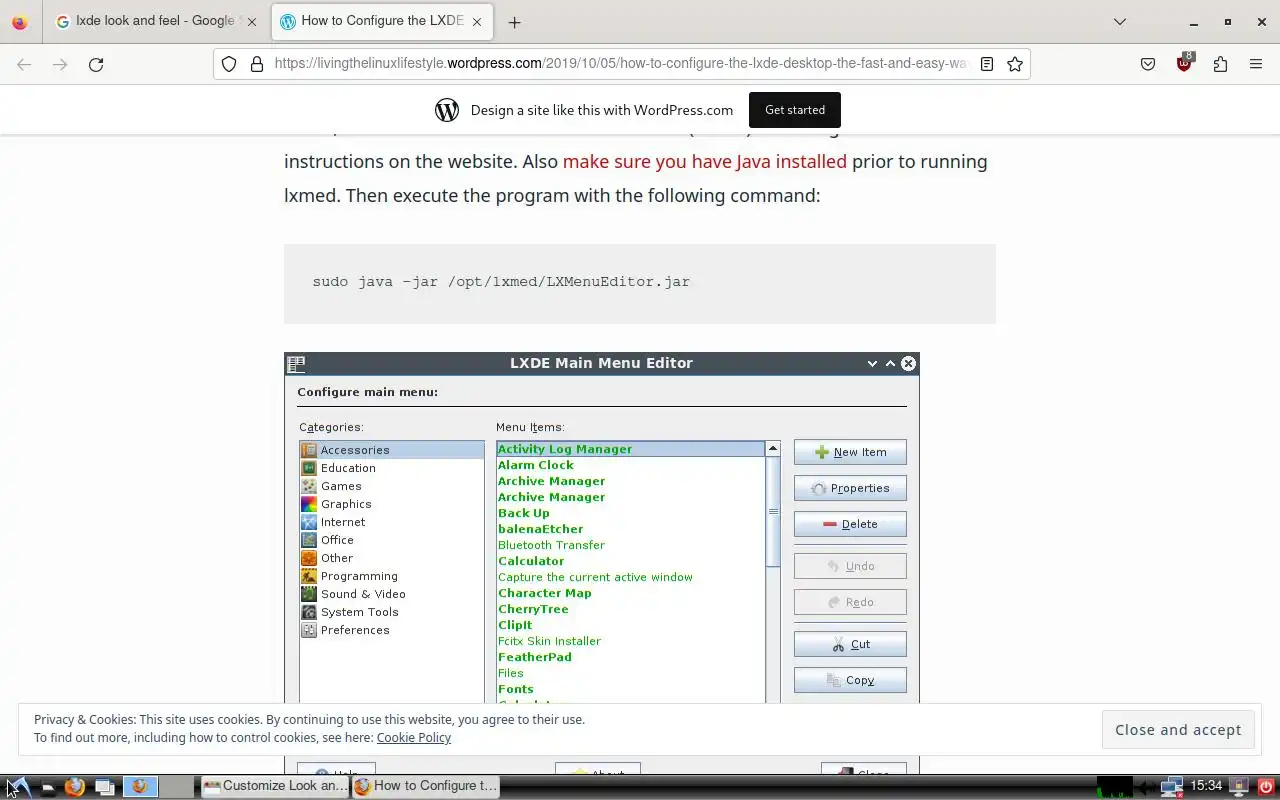Viewport: 1280px width, 800px height.
Task: Select 'Office' category in the screenshot
Action: (392, 540)
